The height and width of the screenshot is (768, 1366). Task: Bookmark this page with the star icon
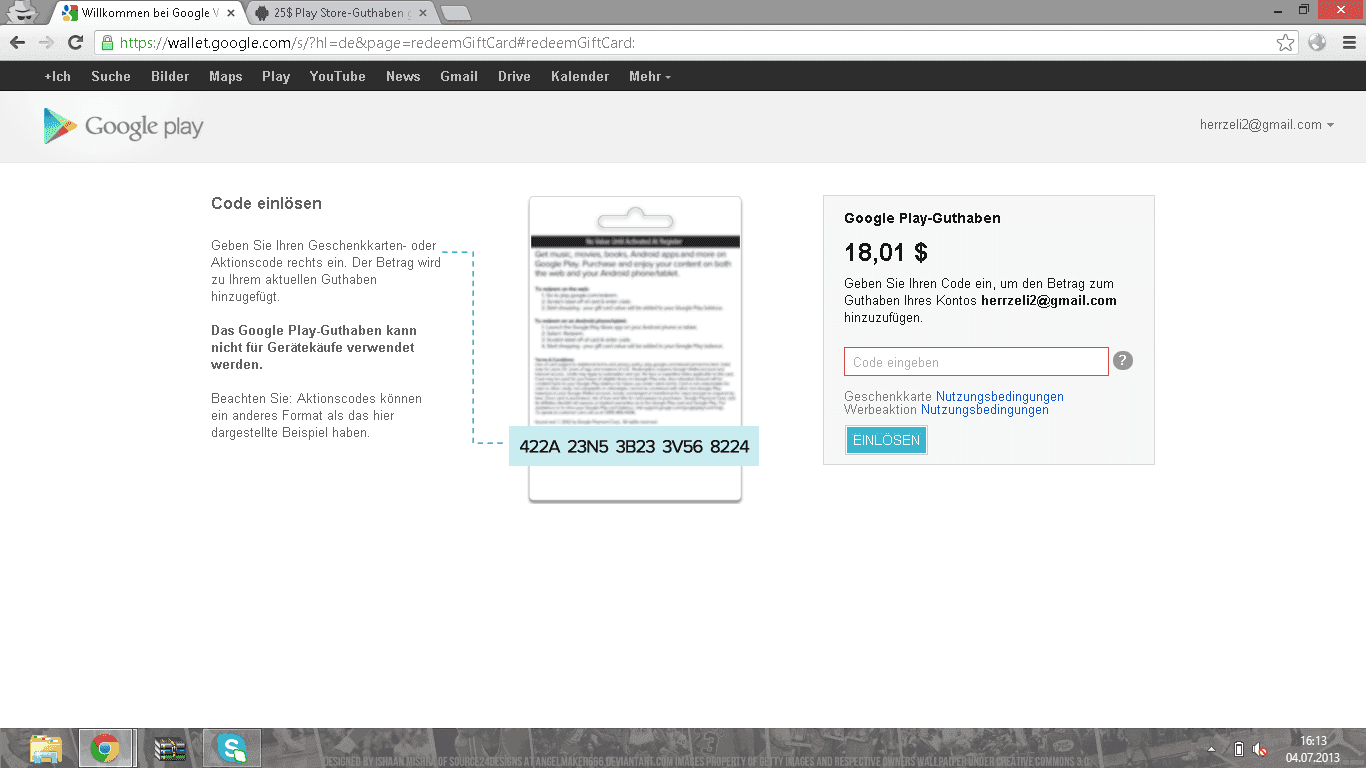(x=1286, y=42)
